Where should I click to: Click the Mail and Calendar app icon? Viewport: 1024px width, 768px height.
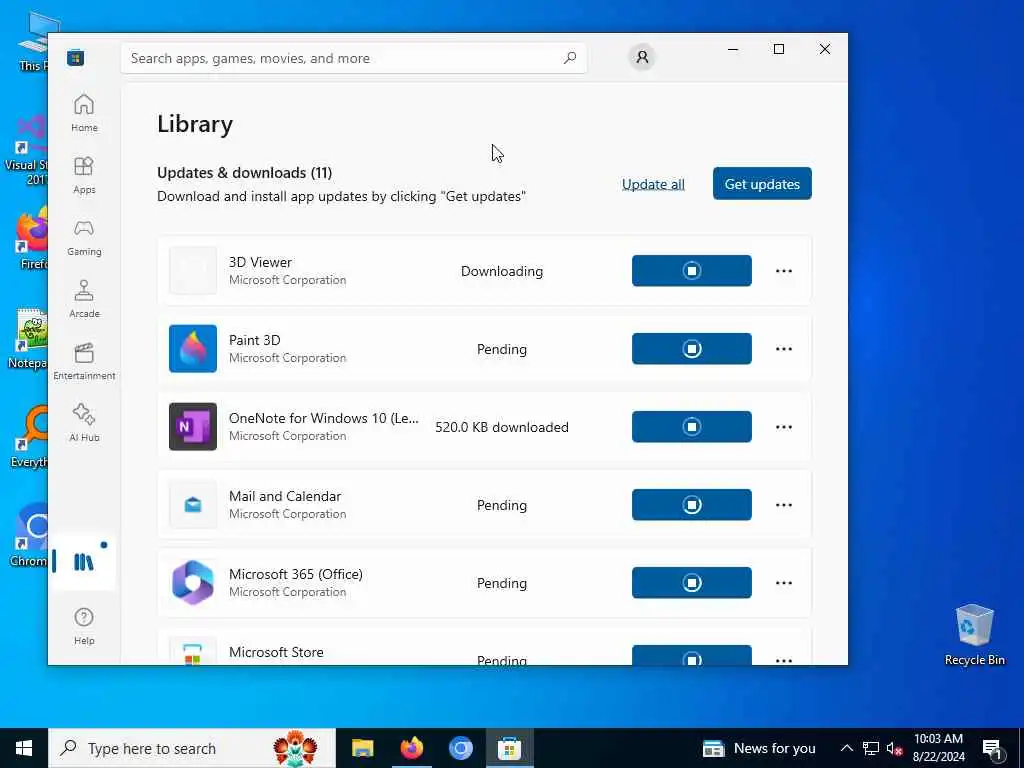[193, 505]
